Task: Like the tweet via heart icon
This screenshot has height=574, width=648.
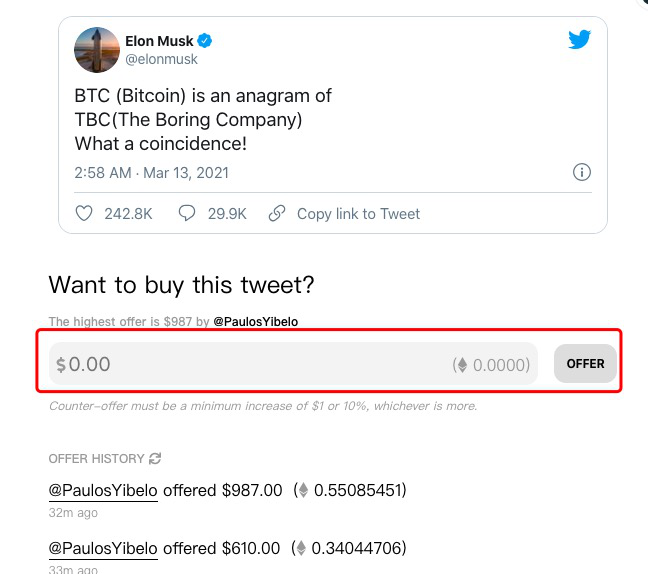Action: coord(84,213)
